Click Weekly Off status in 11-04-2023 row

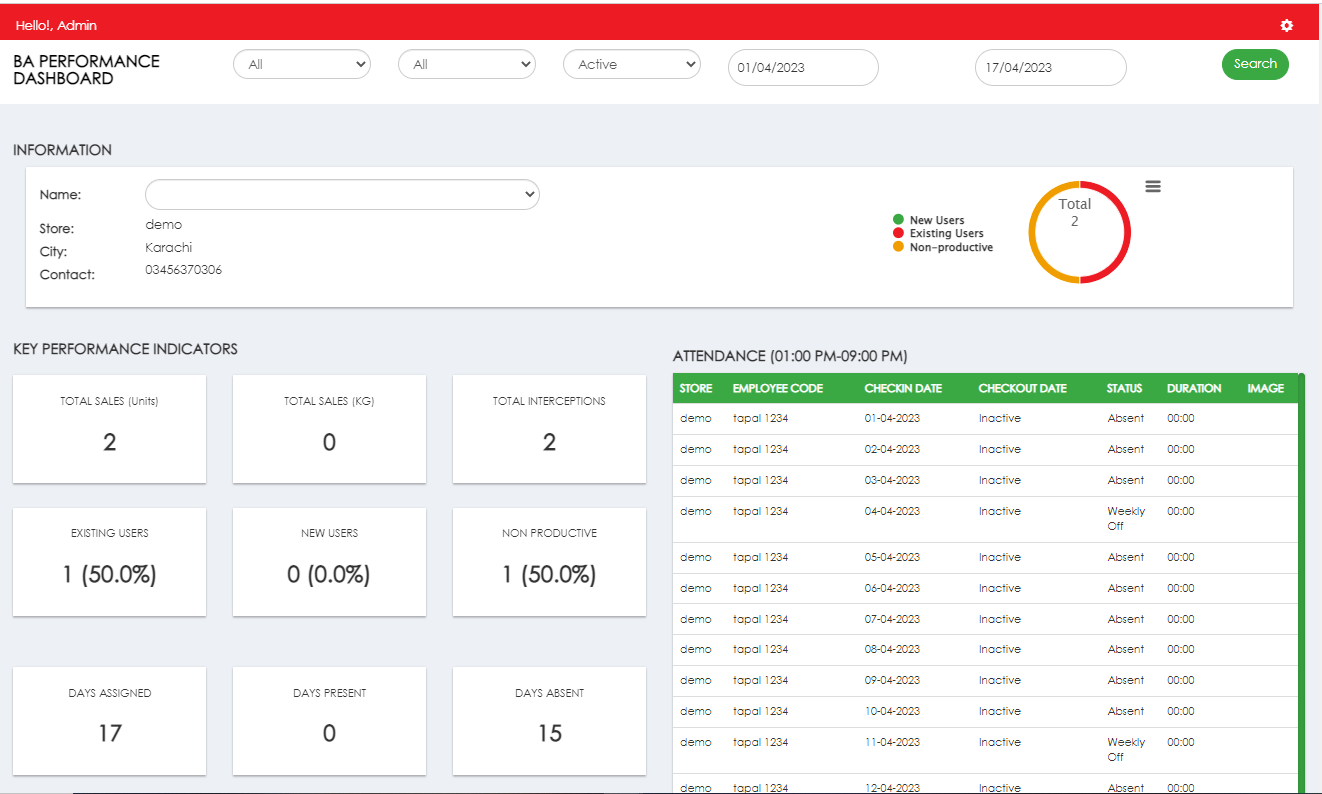[1126, 749]
